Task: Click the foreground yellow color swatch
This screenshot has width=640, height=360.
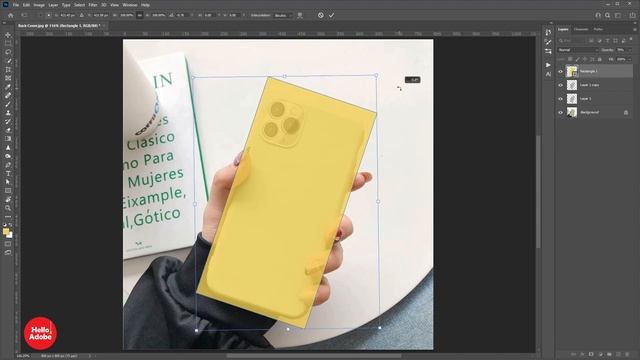Action: (6, 232)
